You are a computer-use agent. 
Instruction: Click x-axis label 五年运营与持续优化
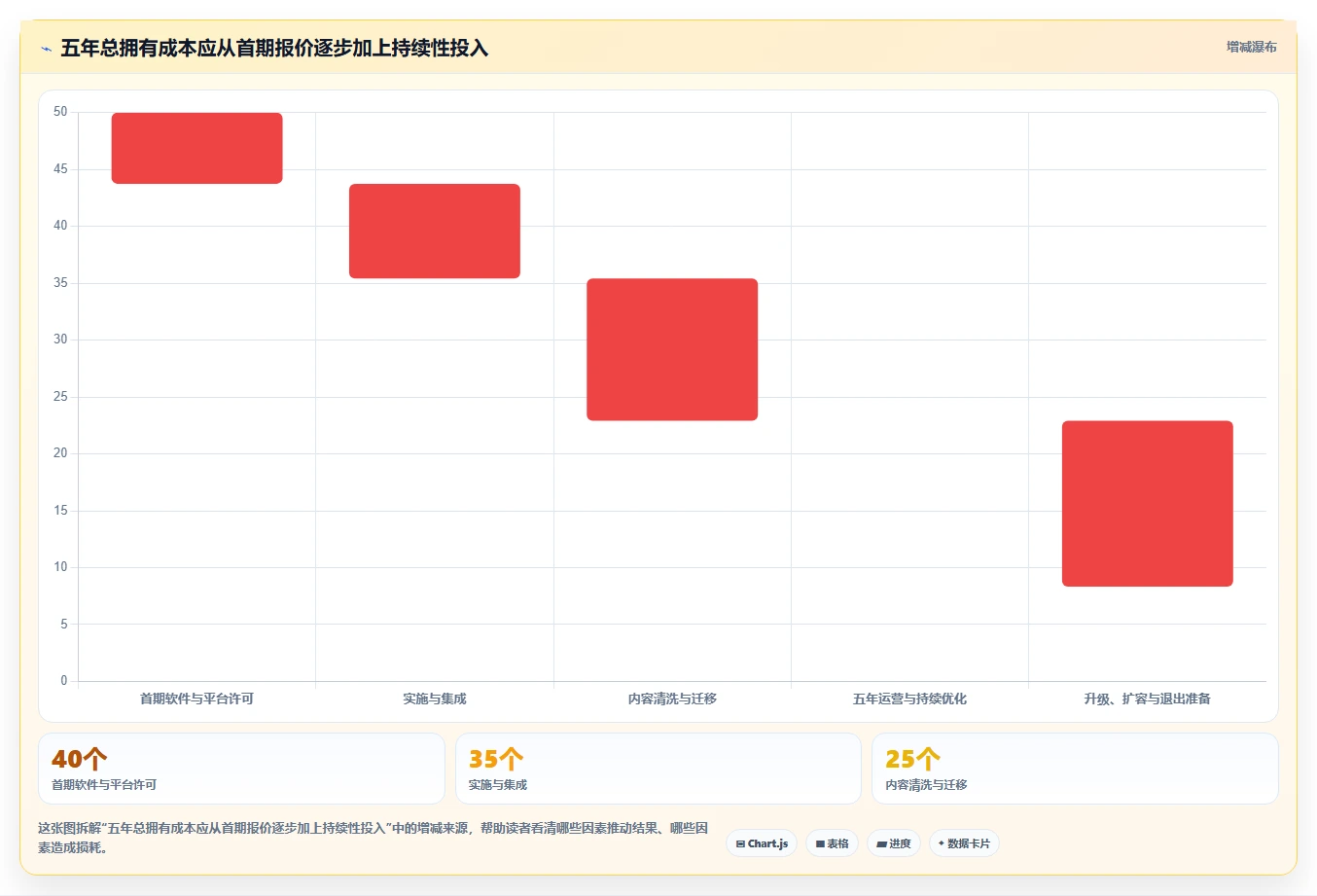(x=909, y=699)
